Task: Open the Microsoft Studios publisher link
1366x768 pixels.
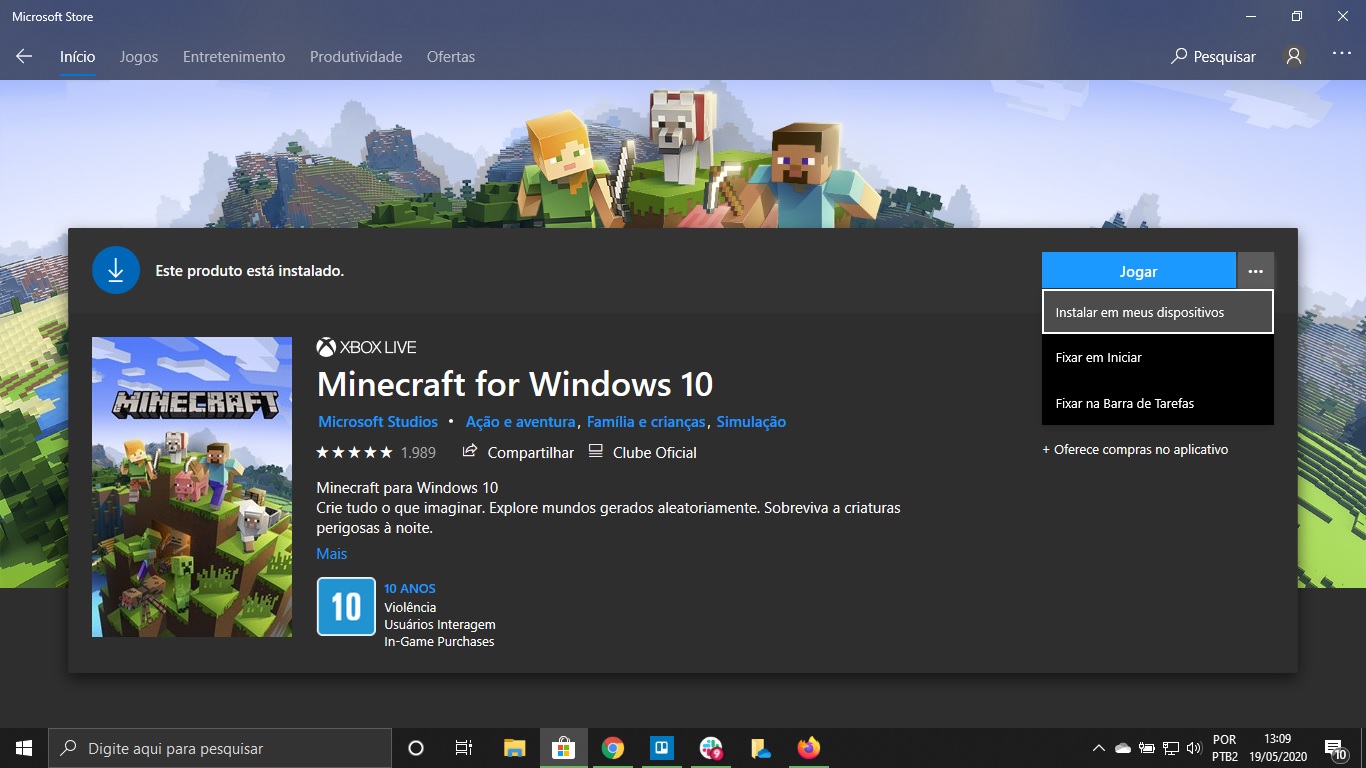Action: (x=378, y=422)
